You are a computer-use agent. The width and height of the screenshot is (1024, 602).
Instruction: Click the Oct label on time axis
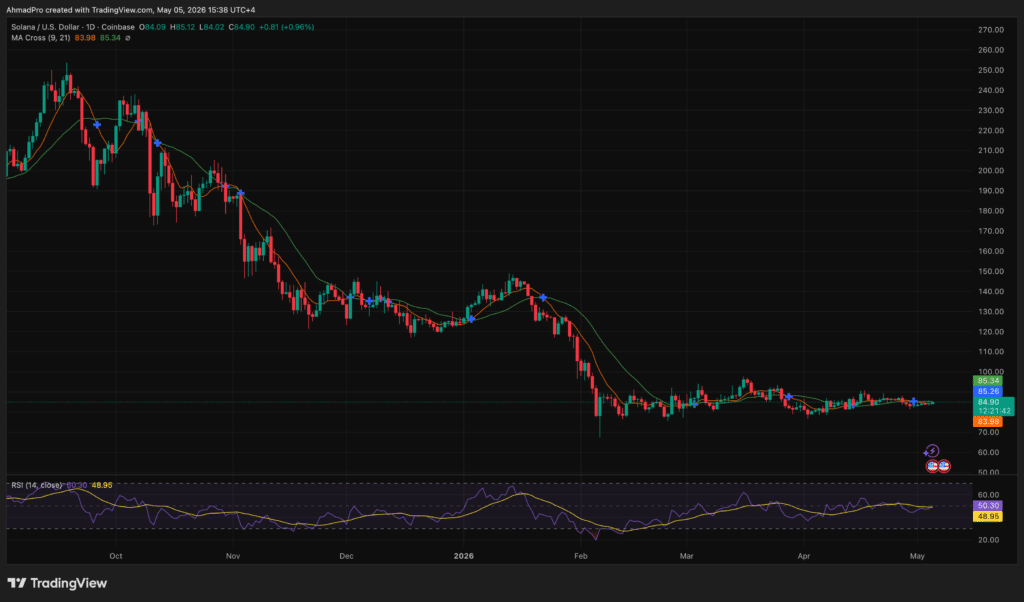(x=116, y=556)
